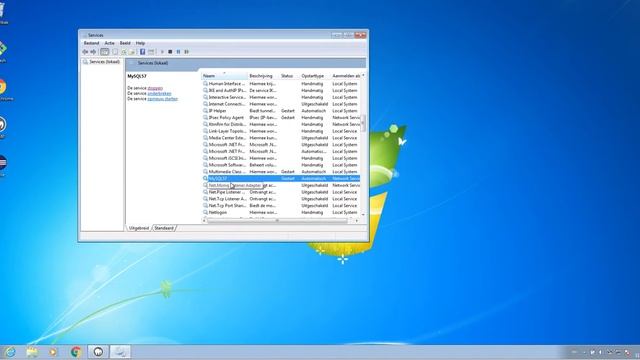Viewport: 640px width, 360px height.
Task: Select the Interactive Service row
Action: pyautogui.click(x=281, y=97)
